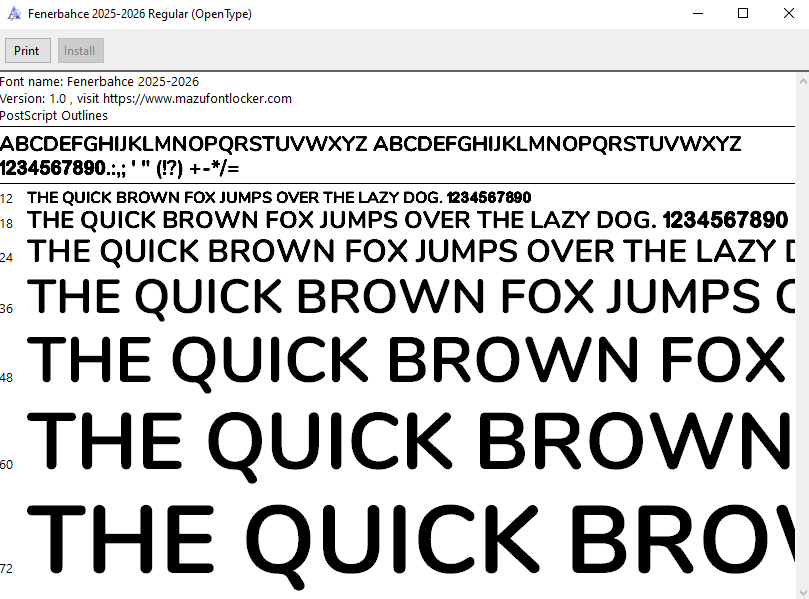The height and width of the screenshot is (599, 809).
Task: Click the 'Font name: Fenerbahce 2025-2026' line
Action: click(100, 81)
